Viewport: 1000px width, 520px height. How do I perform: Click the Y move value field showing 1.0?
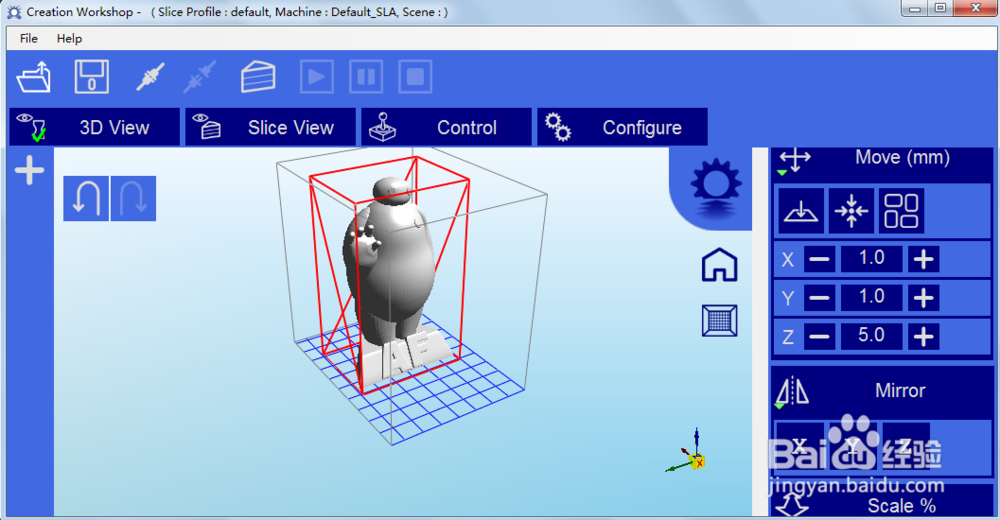[x=871, y=298]
